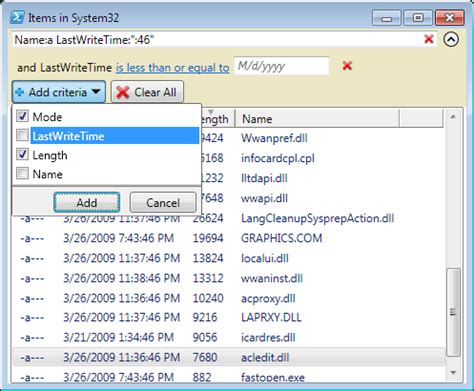
Task: Uncheck the Mode checkbox
Action: click(22, 116)
